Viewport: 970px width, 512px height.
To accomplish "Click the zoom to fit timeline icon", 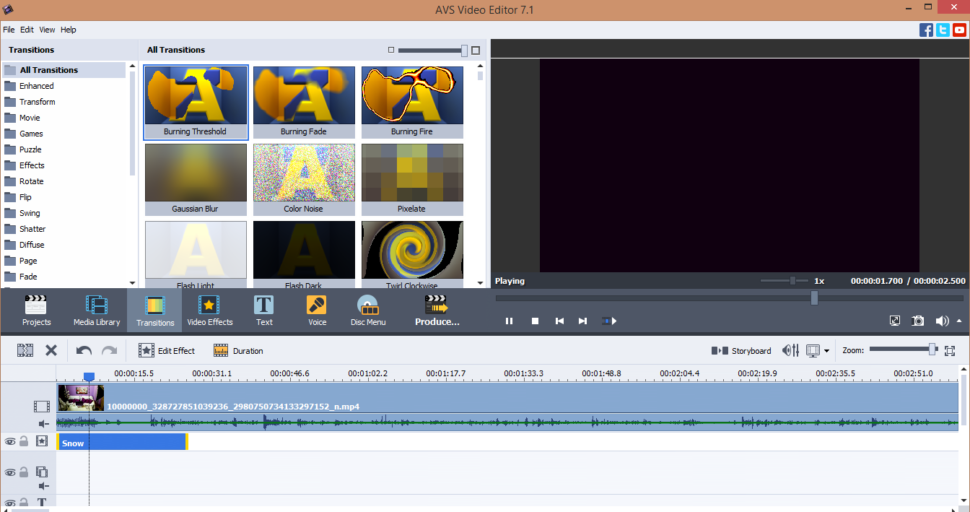I will tap(950, 351).
